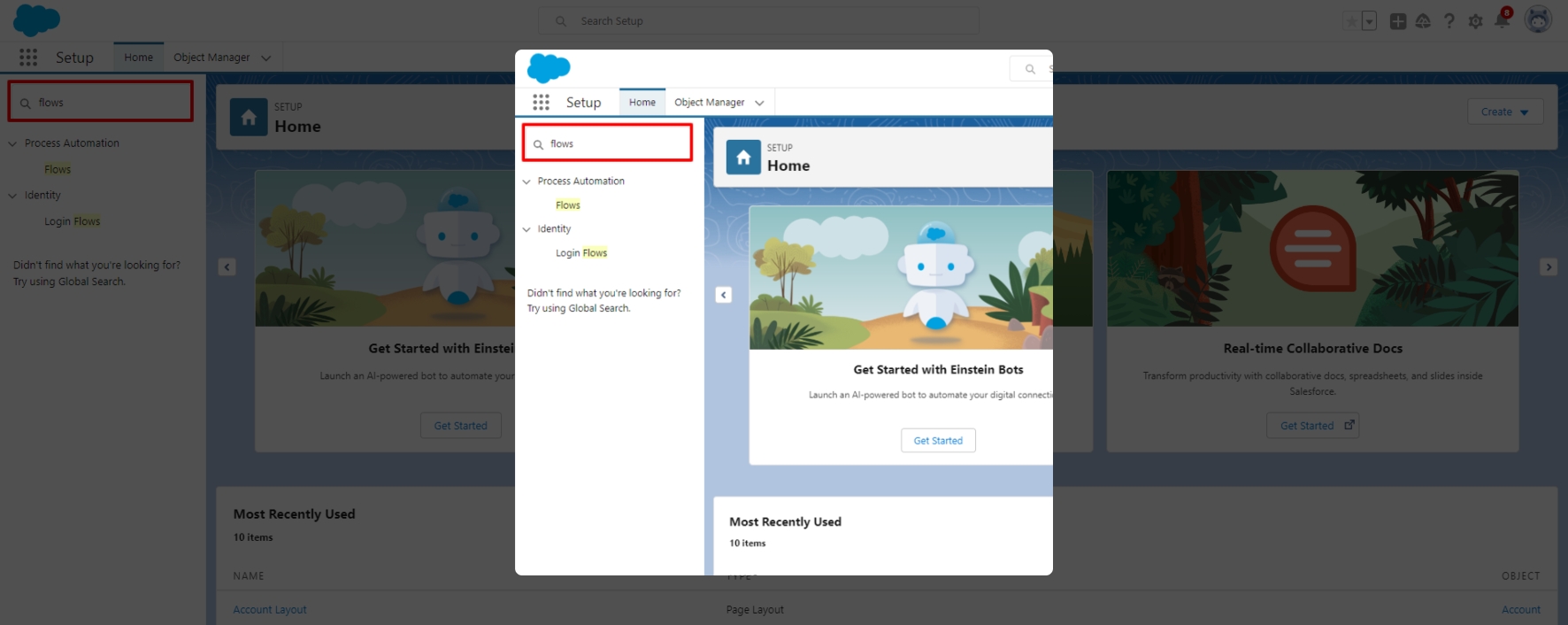
Task: Collapse Process Automation in the bright popup
Action: [527, 181]
